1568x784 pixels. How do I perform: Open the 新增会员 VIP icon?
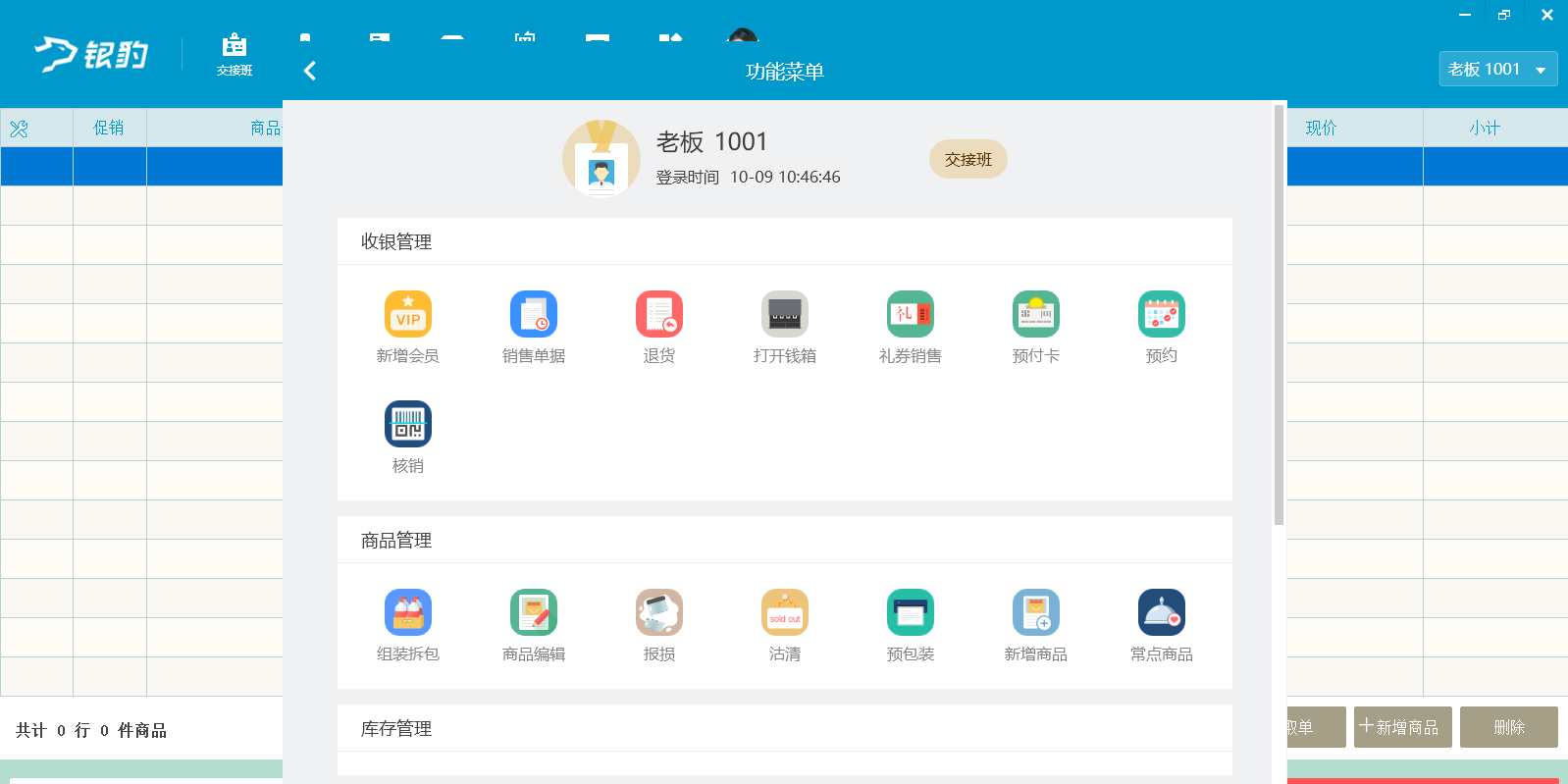tap(408, 314)
